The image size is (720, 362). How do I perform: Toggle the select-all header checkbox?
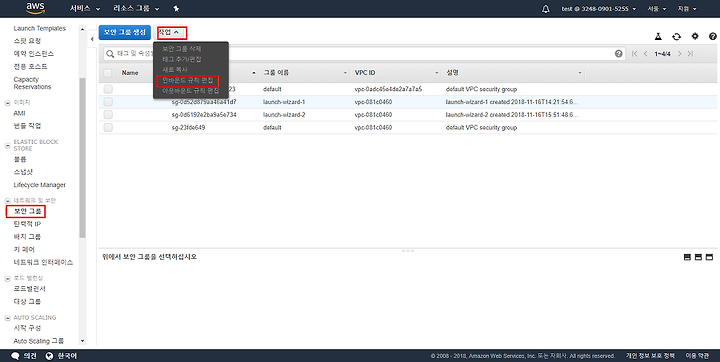point(107,73)
